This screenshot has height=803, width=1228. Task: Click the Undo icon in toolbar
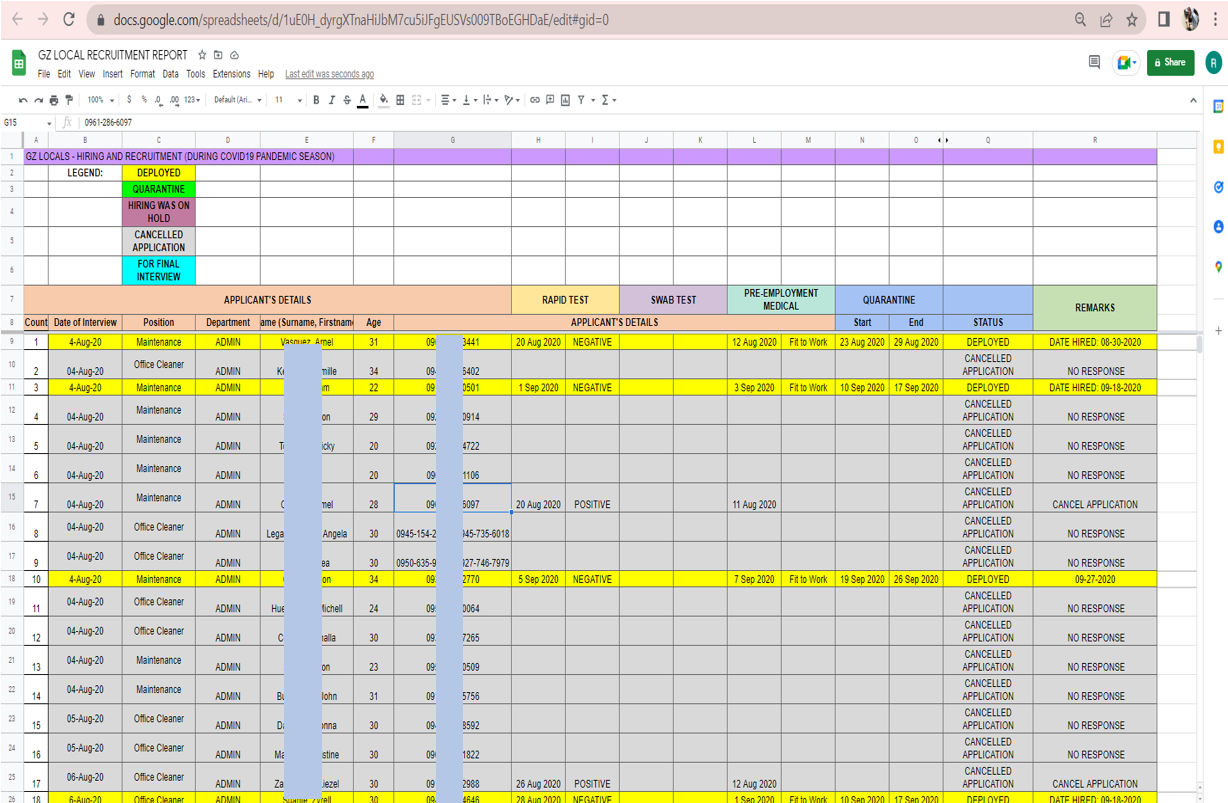click(x=23, y=100)
